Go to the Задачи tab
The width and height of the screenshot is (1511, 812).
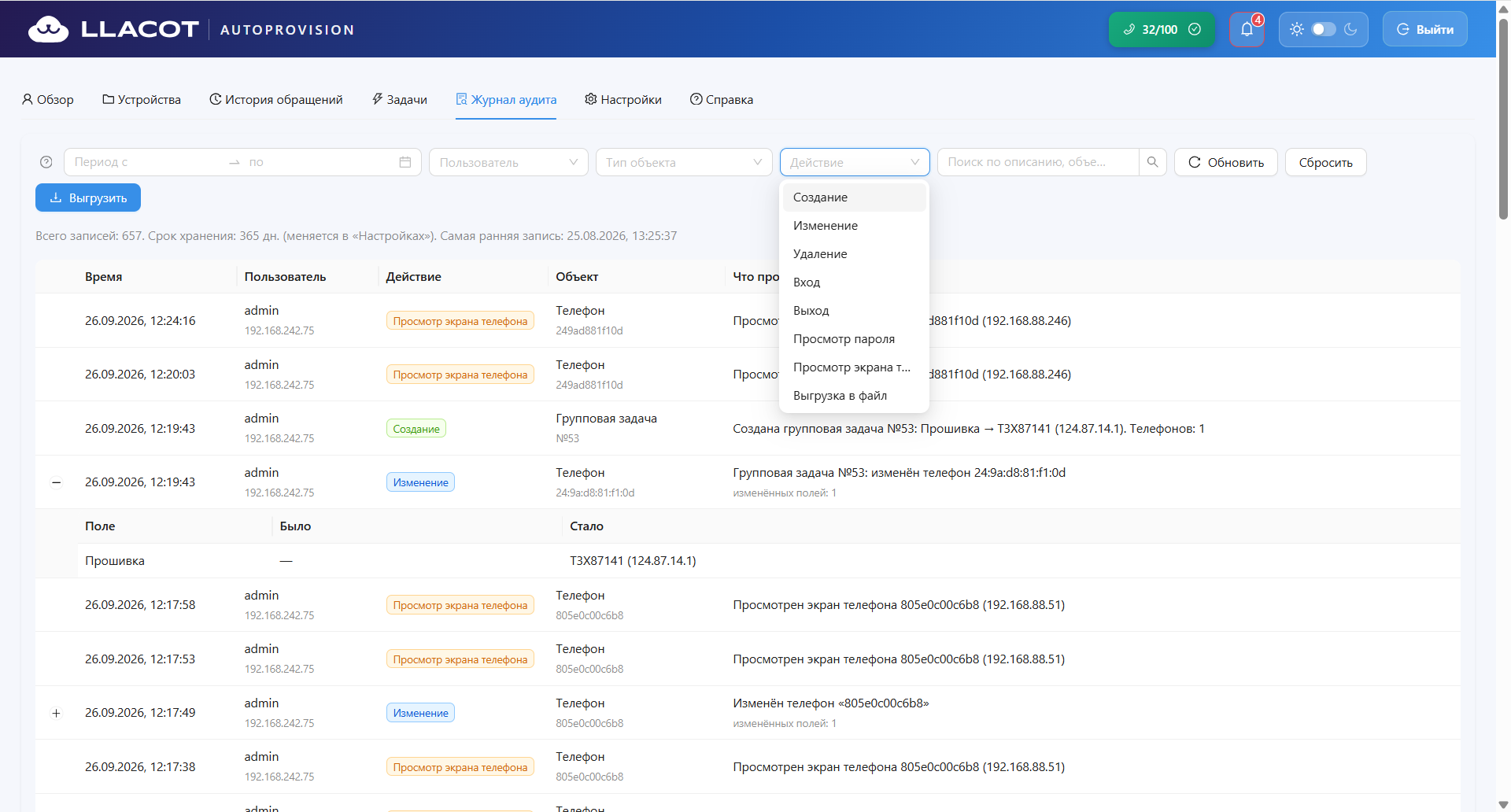400,99
